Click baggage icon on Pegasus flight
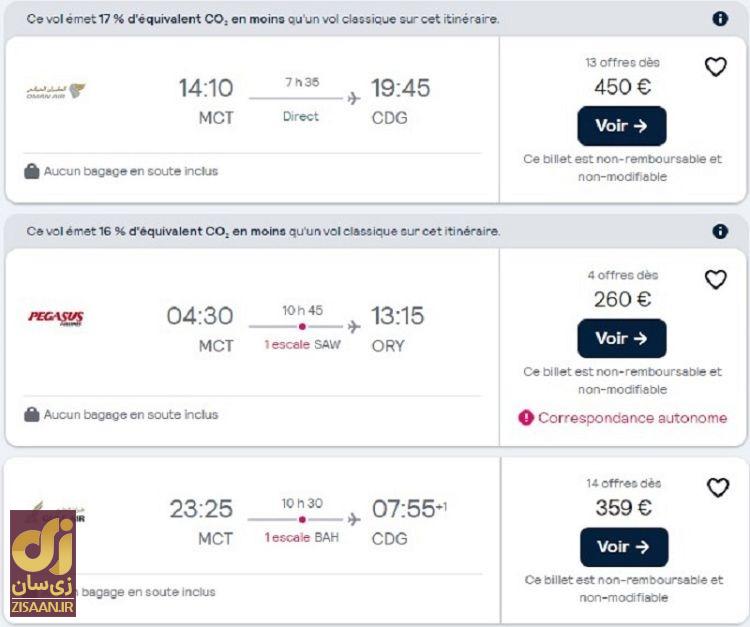 point(32,414)
